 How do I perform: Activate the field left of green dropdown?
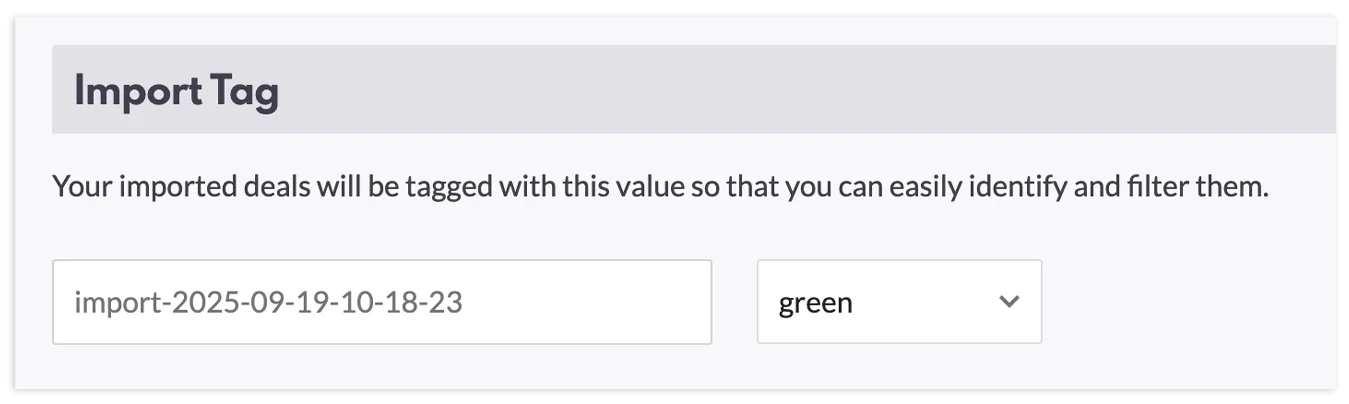[x=381, y=302]
